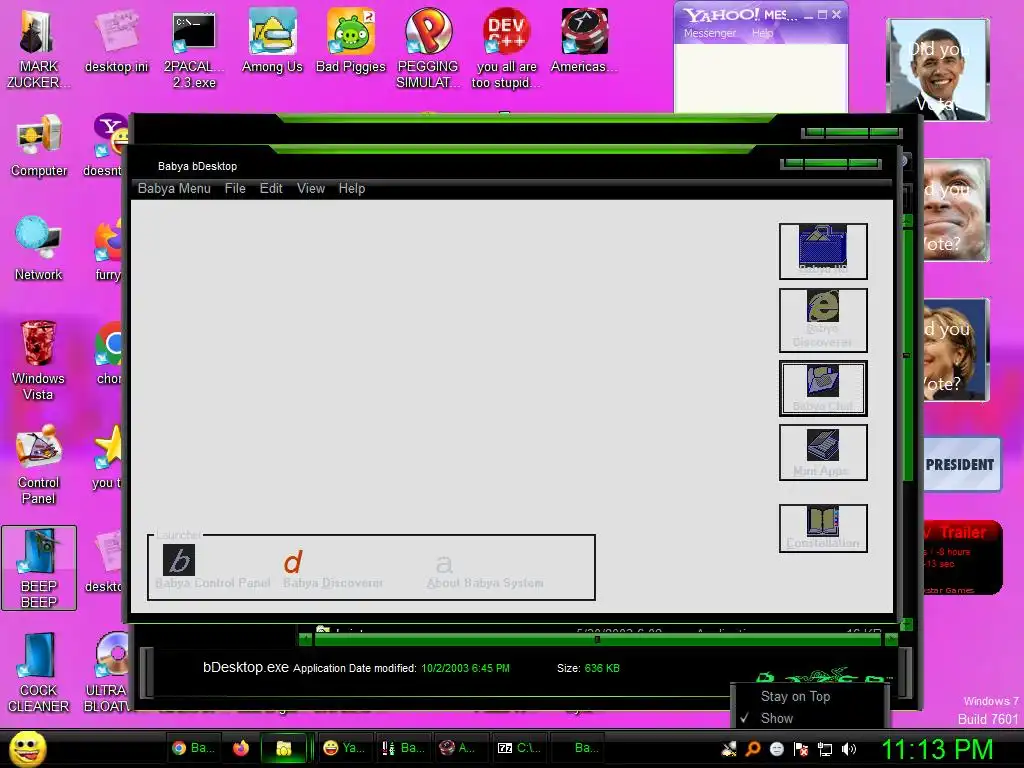
Task: Select the Windows Vista recycle bin icon
Action: [x=39, y=360]
